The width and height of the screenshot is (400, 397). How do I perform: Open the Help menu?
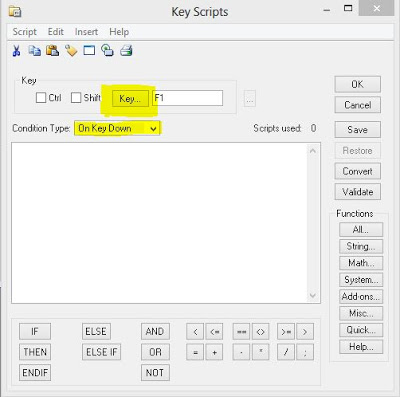coord(119,32)
